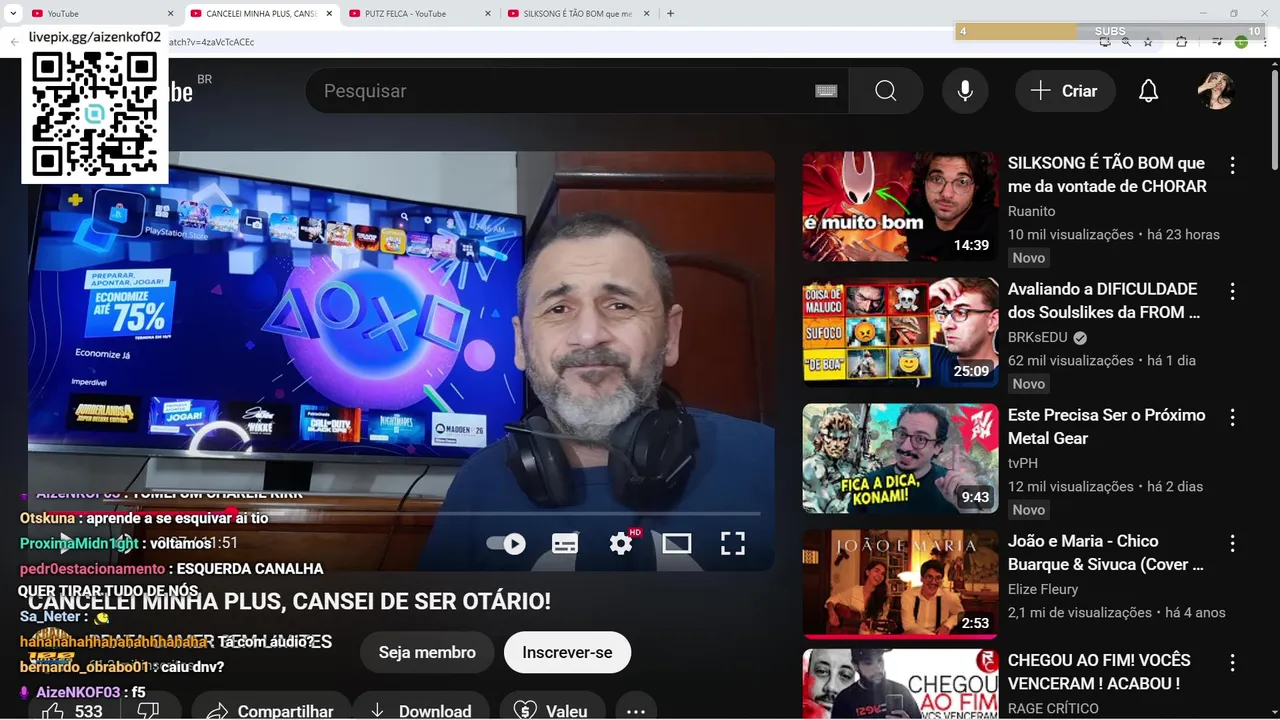This screenshot has width=1280, height=720.
Task: Close the PUTZ FELCA tab
Action: click(488, 13)
